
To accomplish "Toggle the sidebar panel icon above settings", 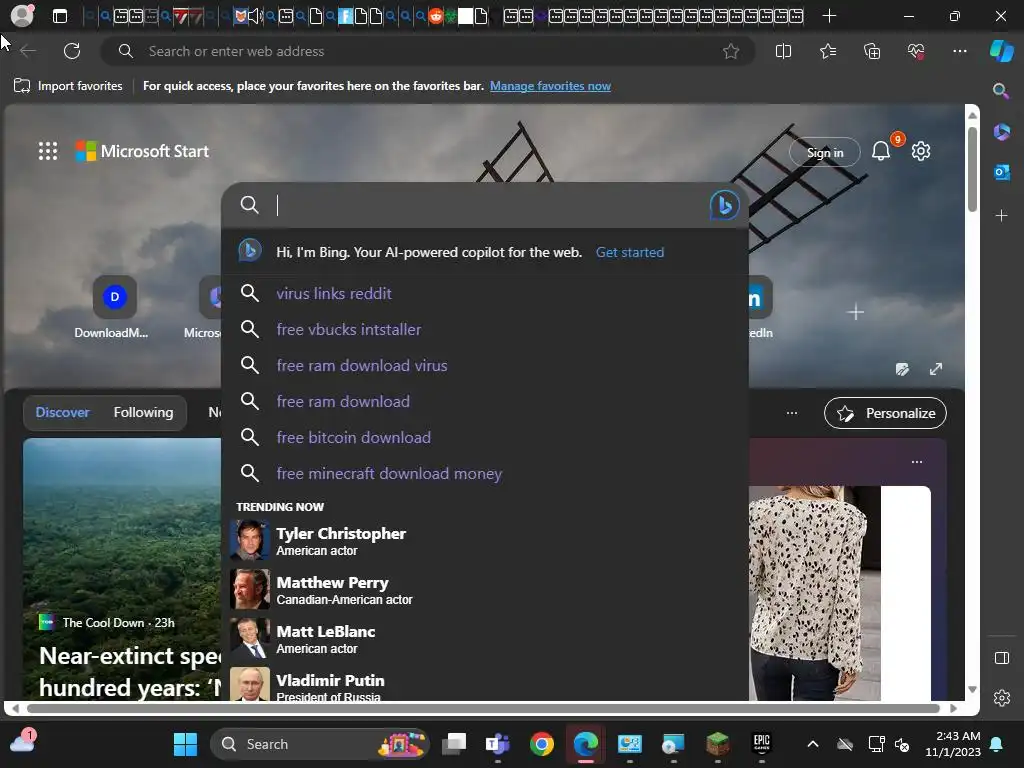I will pyautogui.click(x=1001, y=658).
